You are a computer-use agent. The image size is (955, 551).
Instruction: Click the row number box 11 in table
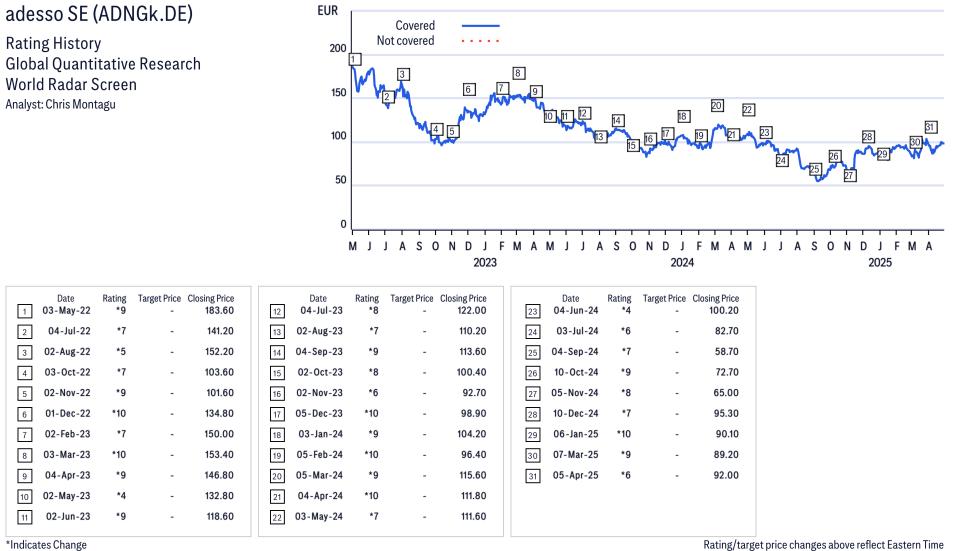24,518
